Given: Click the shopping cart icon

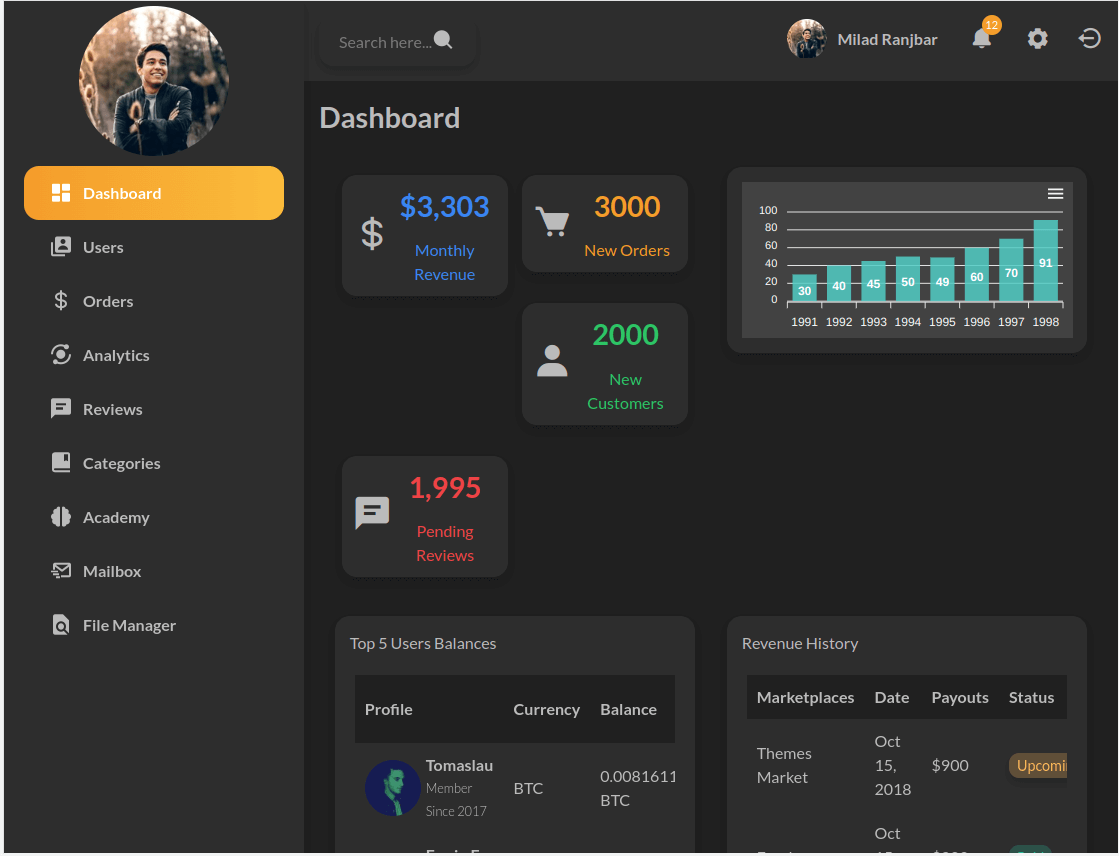Looking at the screenshot, I should [552, 221].
